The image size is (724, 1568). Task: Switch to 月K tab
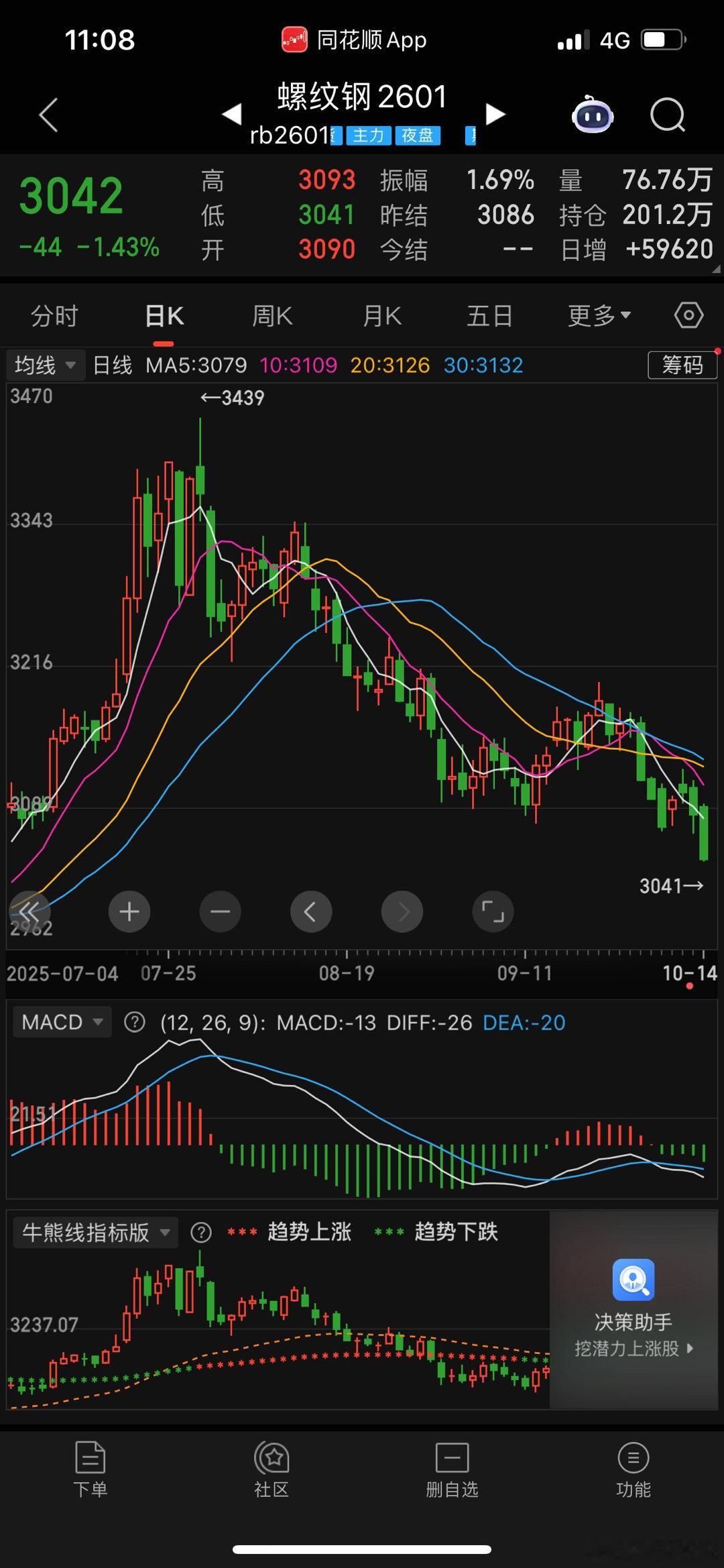click(382, 315)
